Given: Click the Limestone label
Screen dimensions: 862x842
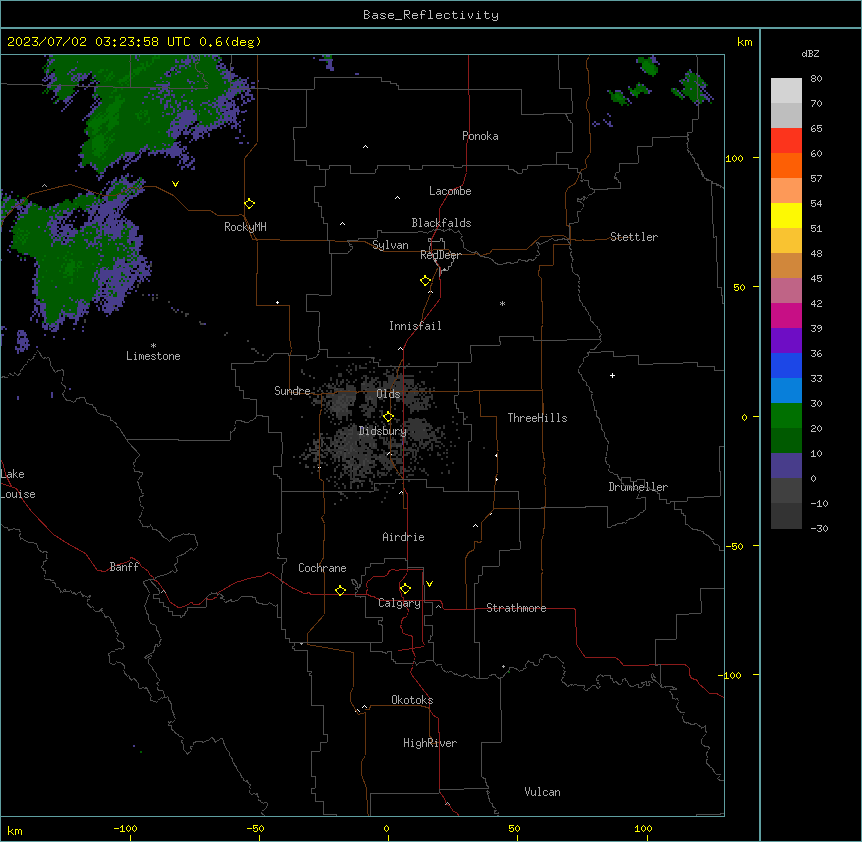Looking at the screenshot, I should (x=153, y=356).
